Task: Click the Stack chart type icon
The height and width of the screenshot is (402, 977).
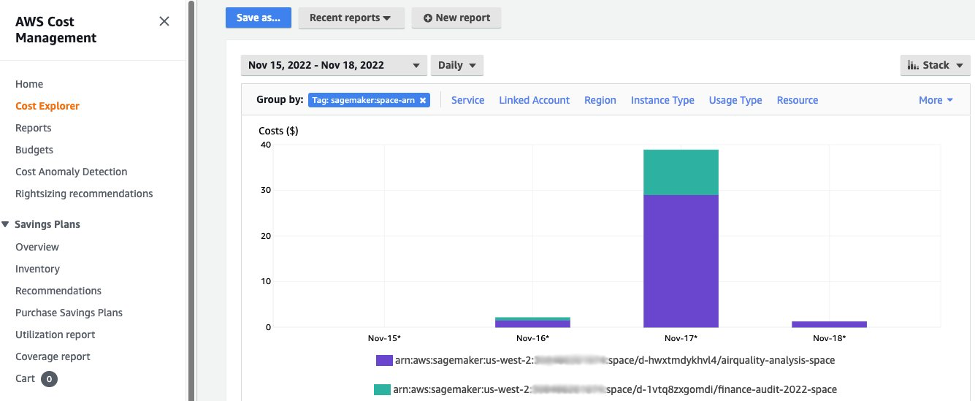Action: point(913,65)
